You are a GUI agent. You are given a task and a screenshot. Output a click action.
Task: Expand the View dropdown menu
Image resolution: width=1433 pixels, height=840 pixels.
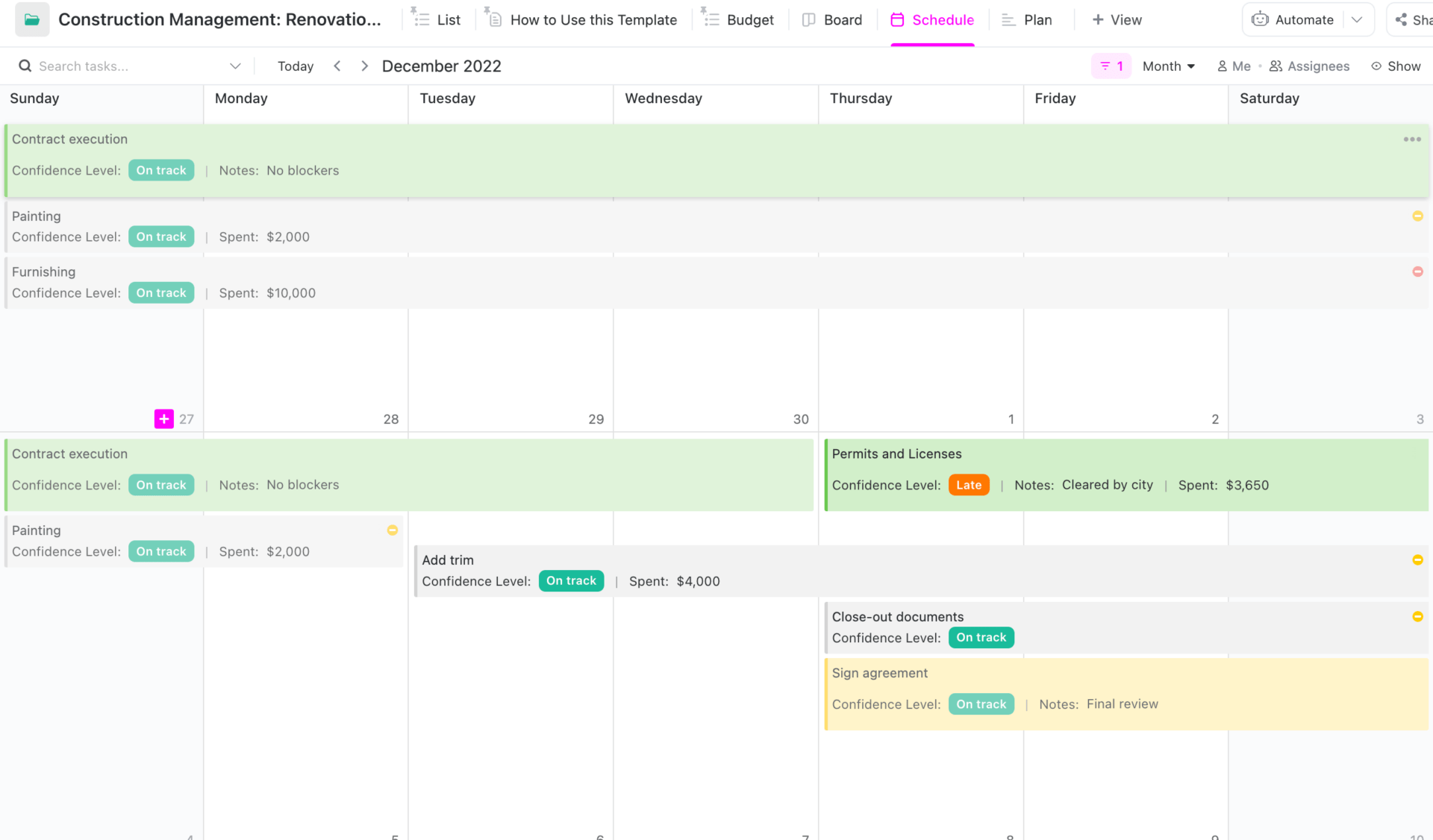point(1119,19)
